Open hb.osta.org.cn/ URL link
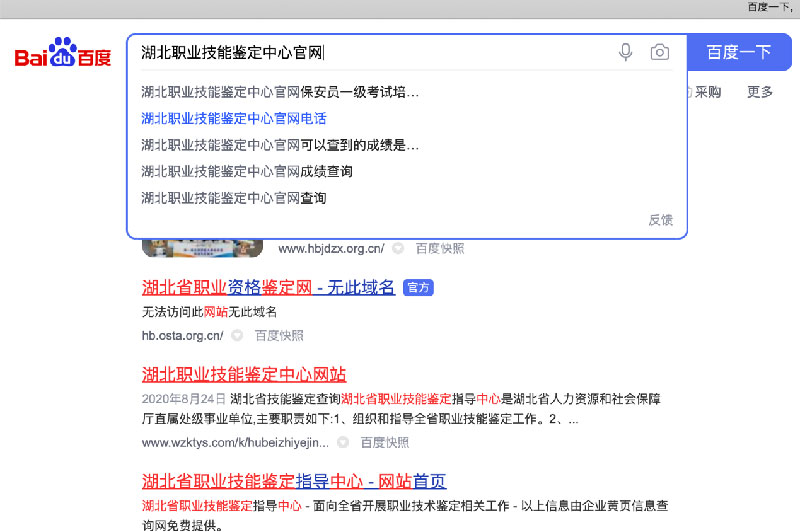The image size is (800, 532). (x=183, y=336)
